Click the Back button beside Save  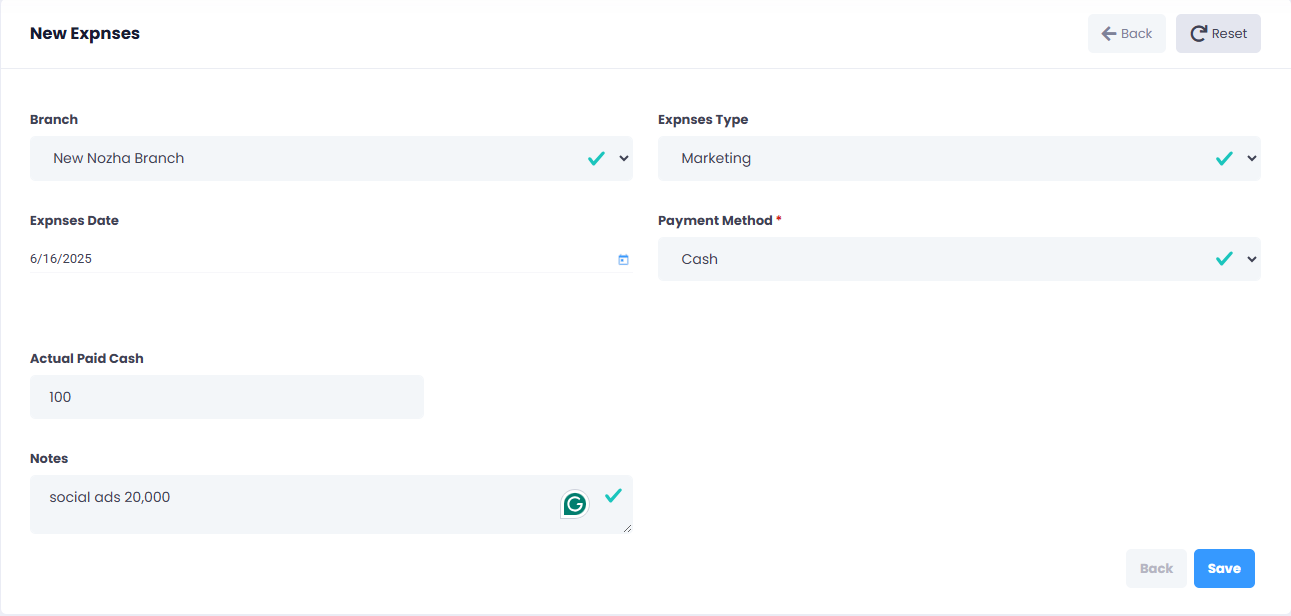1156,568
